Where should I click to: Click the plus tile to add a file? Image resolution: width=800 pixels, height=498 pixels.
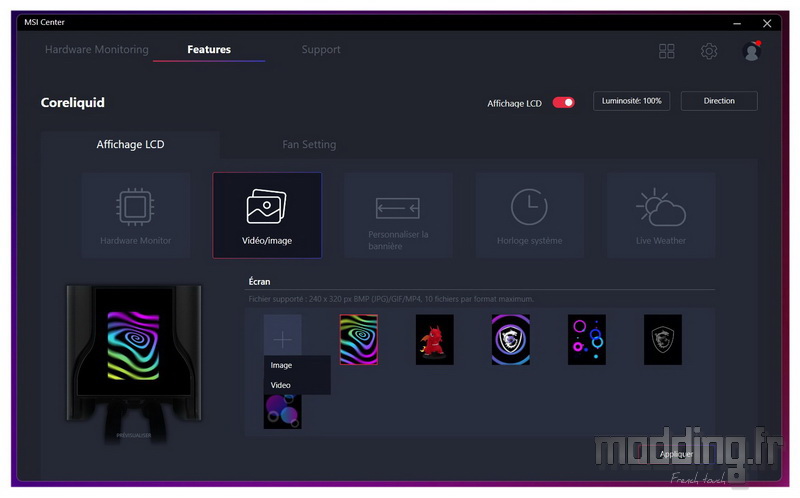(x=282, y=339)
